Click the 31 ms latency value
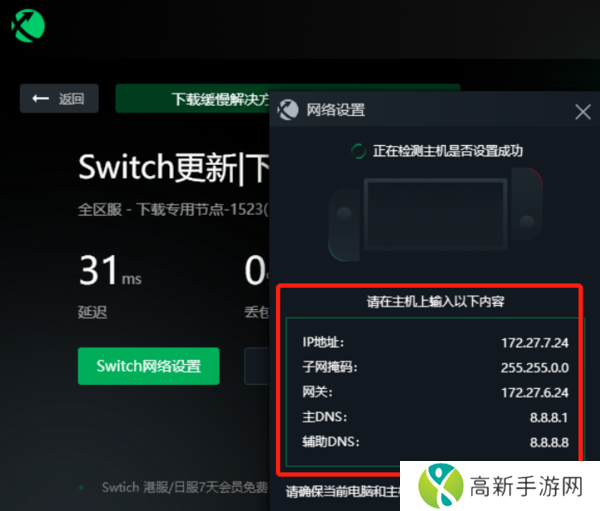This screenshot has width=600, height=511. click(x=110, y=270)
